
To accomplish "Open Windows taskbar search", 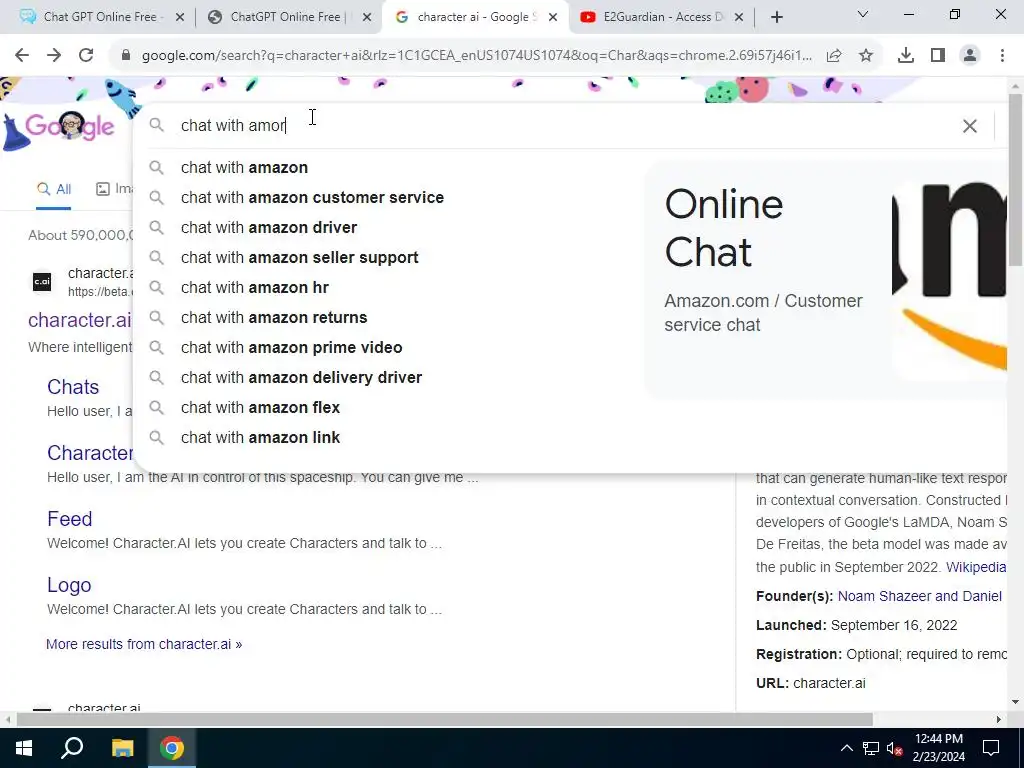I will (x=72, y=748).
